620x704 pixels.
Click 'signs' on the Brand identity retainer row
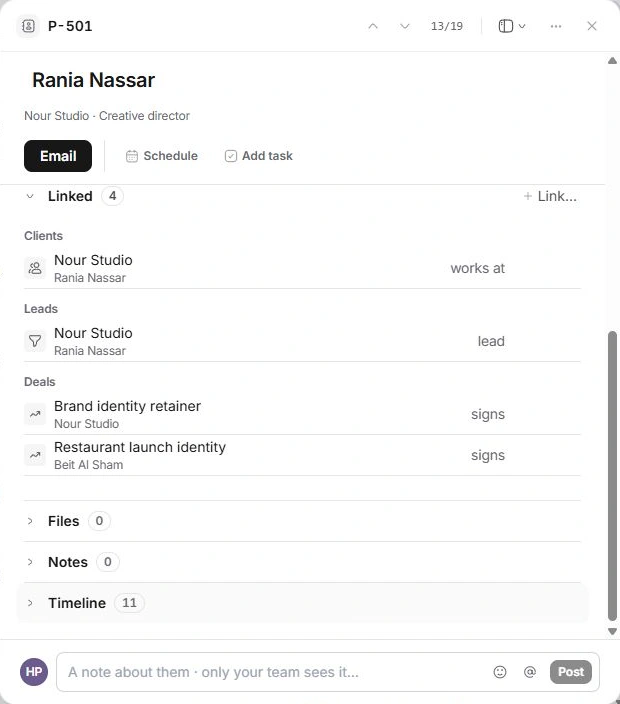[488, 414]
